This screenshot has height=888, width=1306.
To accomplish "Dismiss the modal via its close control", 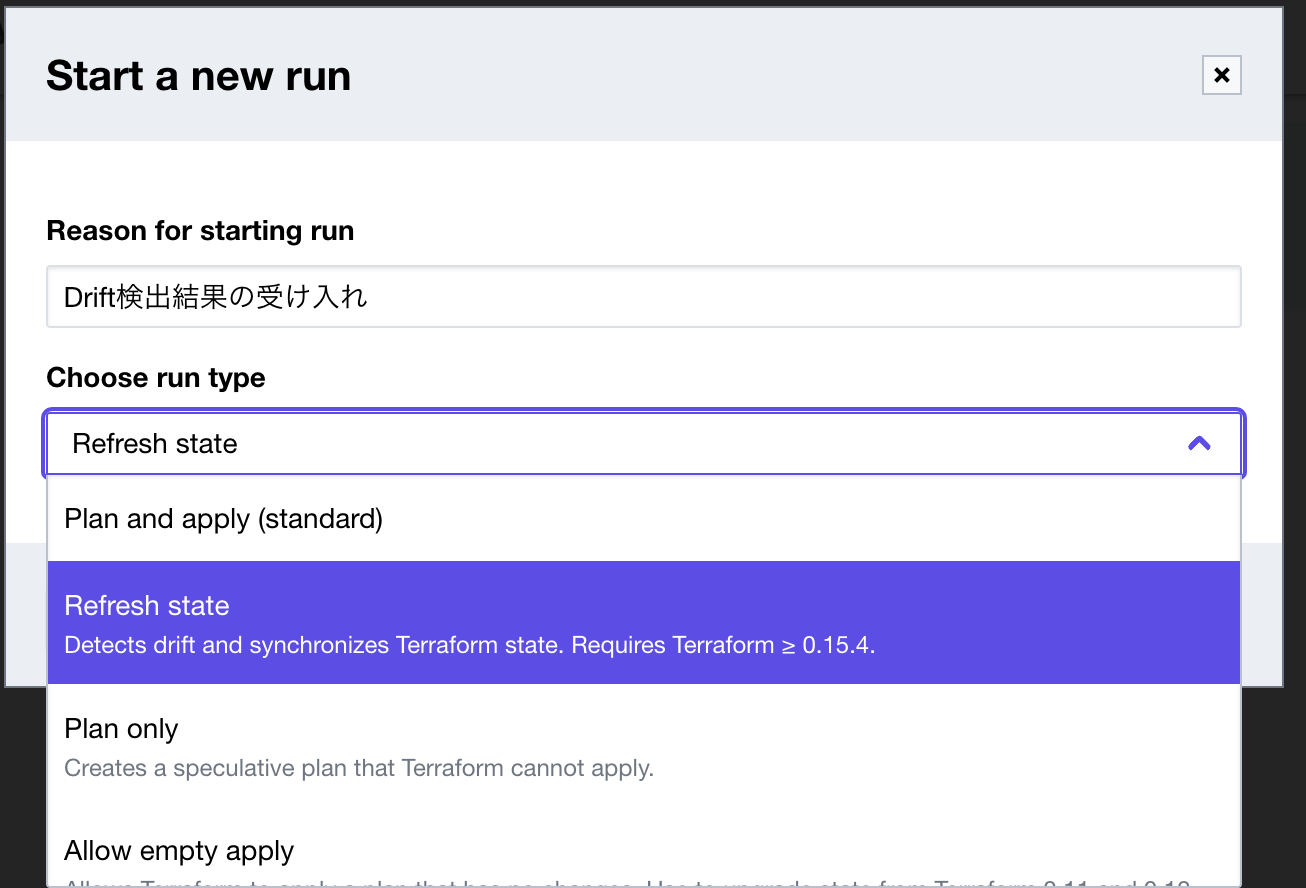I will [1221, 75].
